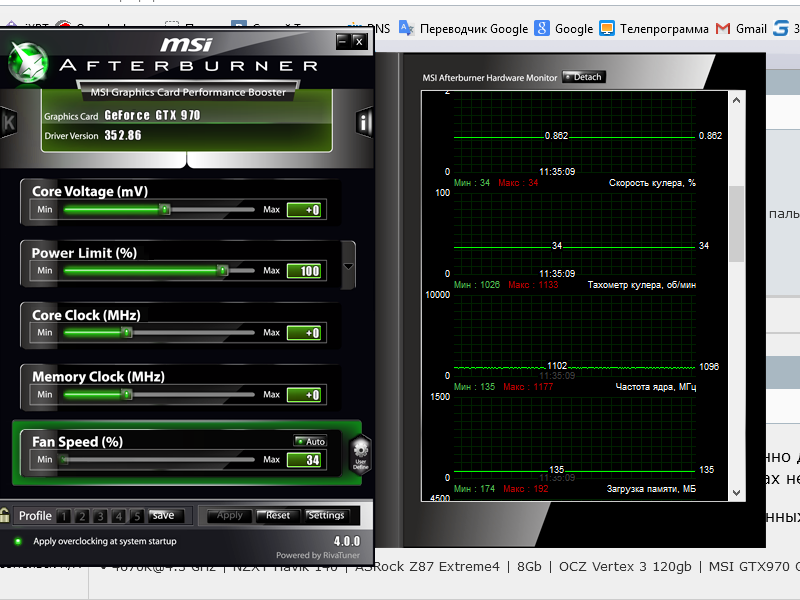Click the Core Voltage +0 value field
This screenshot has width=800, height=600.
tap(304, 210)
